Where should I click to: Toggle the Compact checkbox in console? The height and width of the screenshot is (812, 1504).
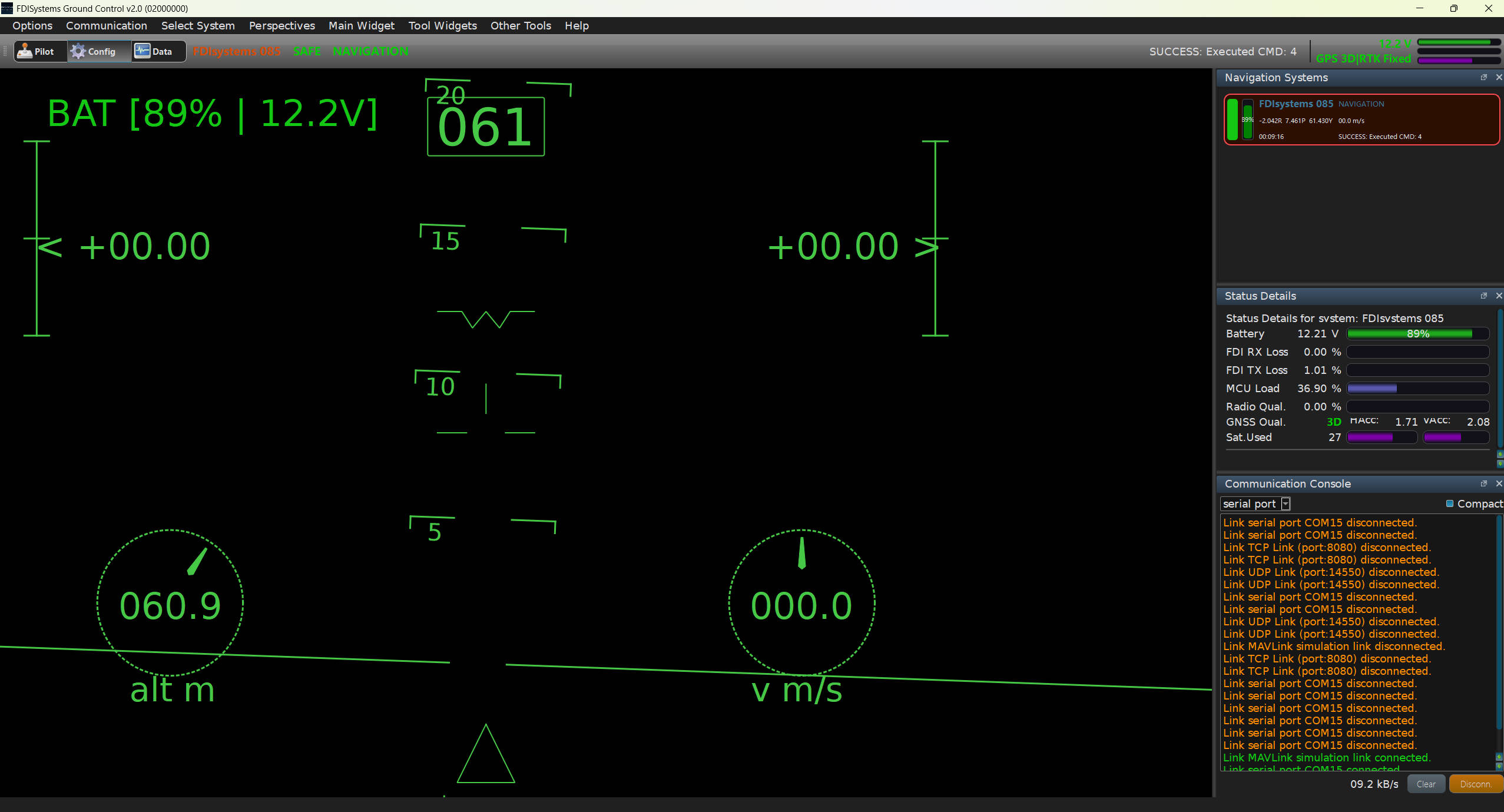[x=1450, y=503]
